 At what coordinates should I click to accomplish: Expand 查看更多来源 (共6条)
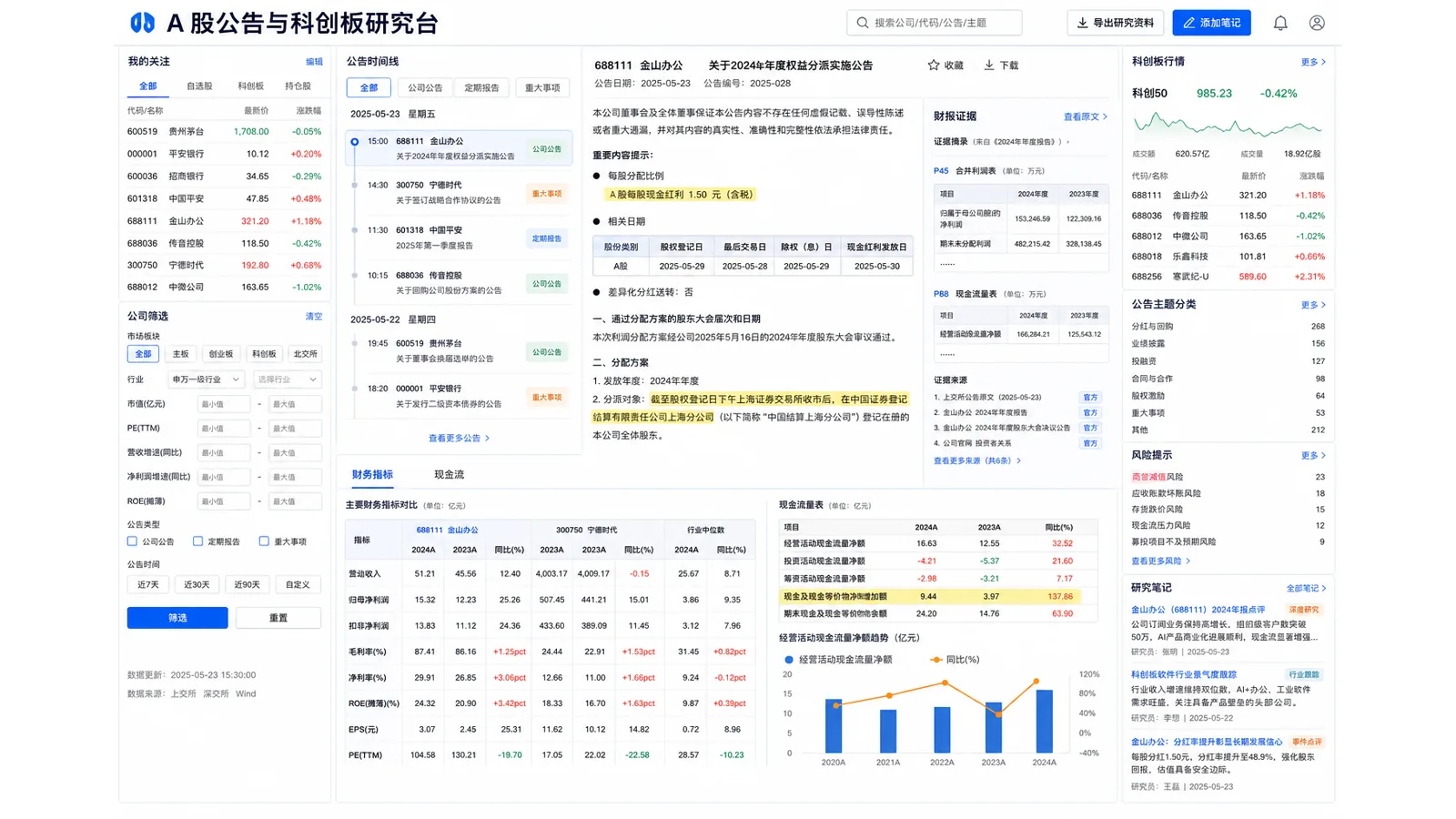pyautogui.click(x=977, y=460)
